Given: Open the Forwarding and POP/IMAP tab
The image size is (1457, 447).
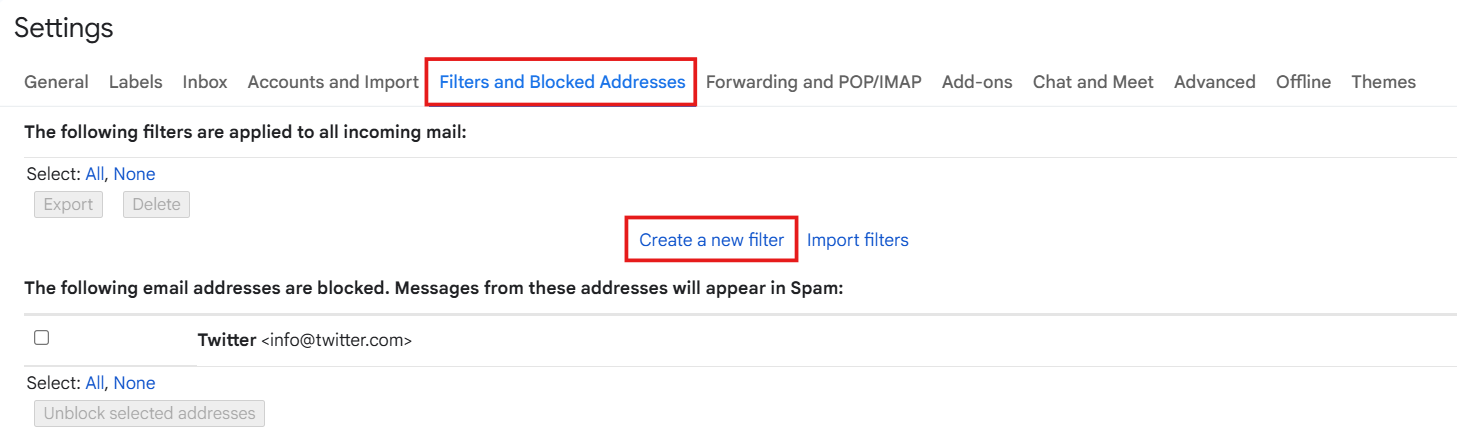Looking at the screenshot, I should point(813,82).
